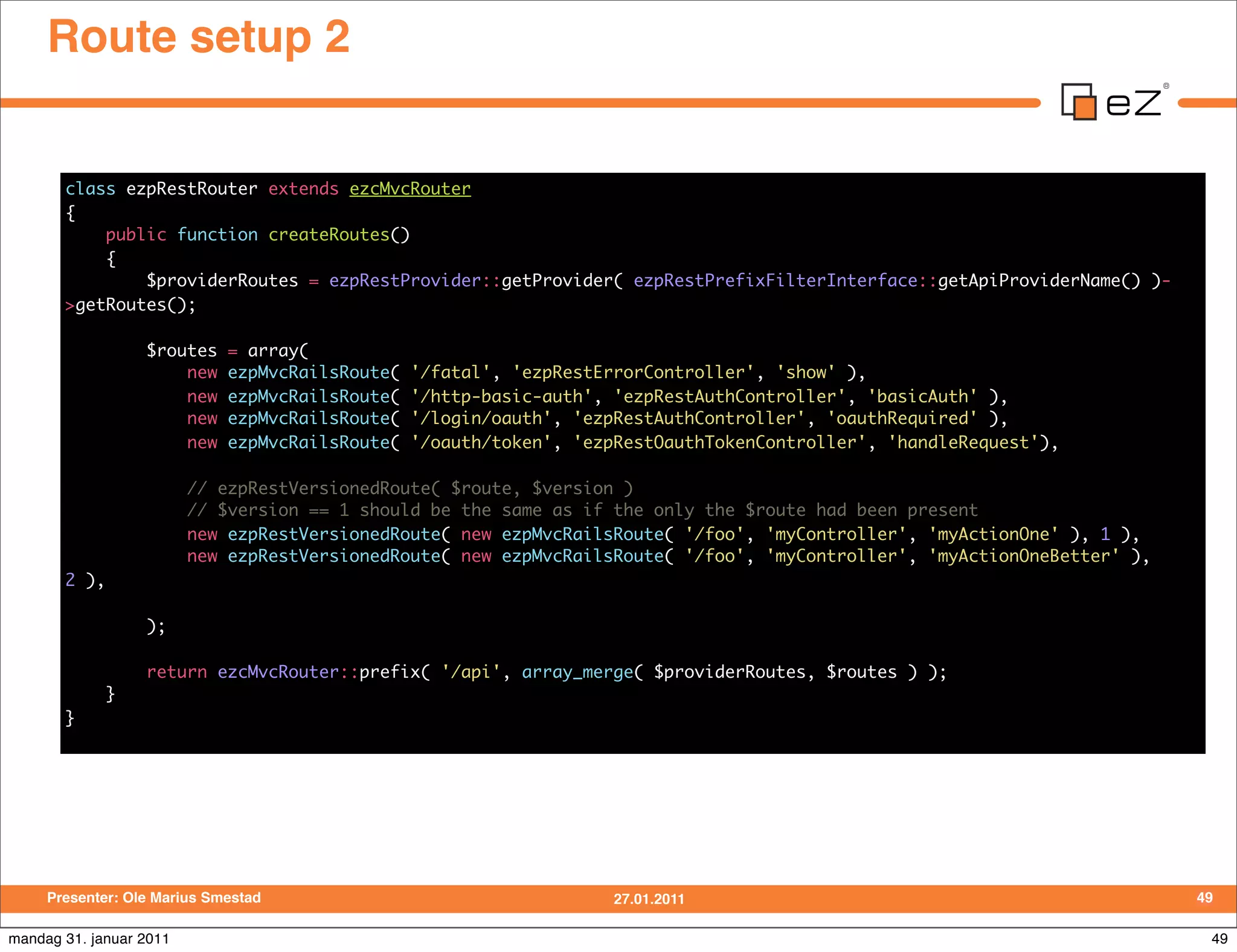Click the '/login/oauth' route string
This screenshot has height=952, width=1237.
pos(481,419)
